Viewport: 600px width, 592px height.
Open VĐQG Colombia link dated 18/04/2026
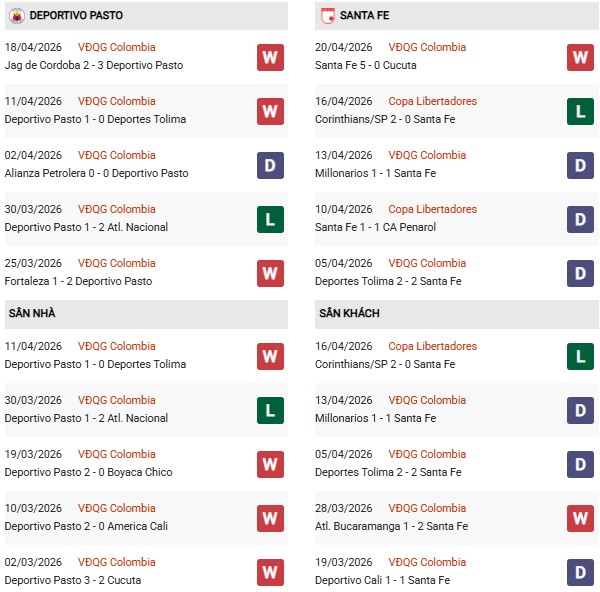[x=117, y=48]
